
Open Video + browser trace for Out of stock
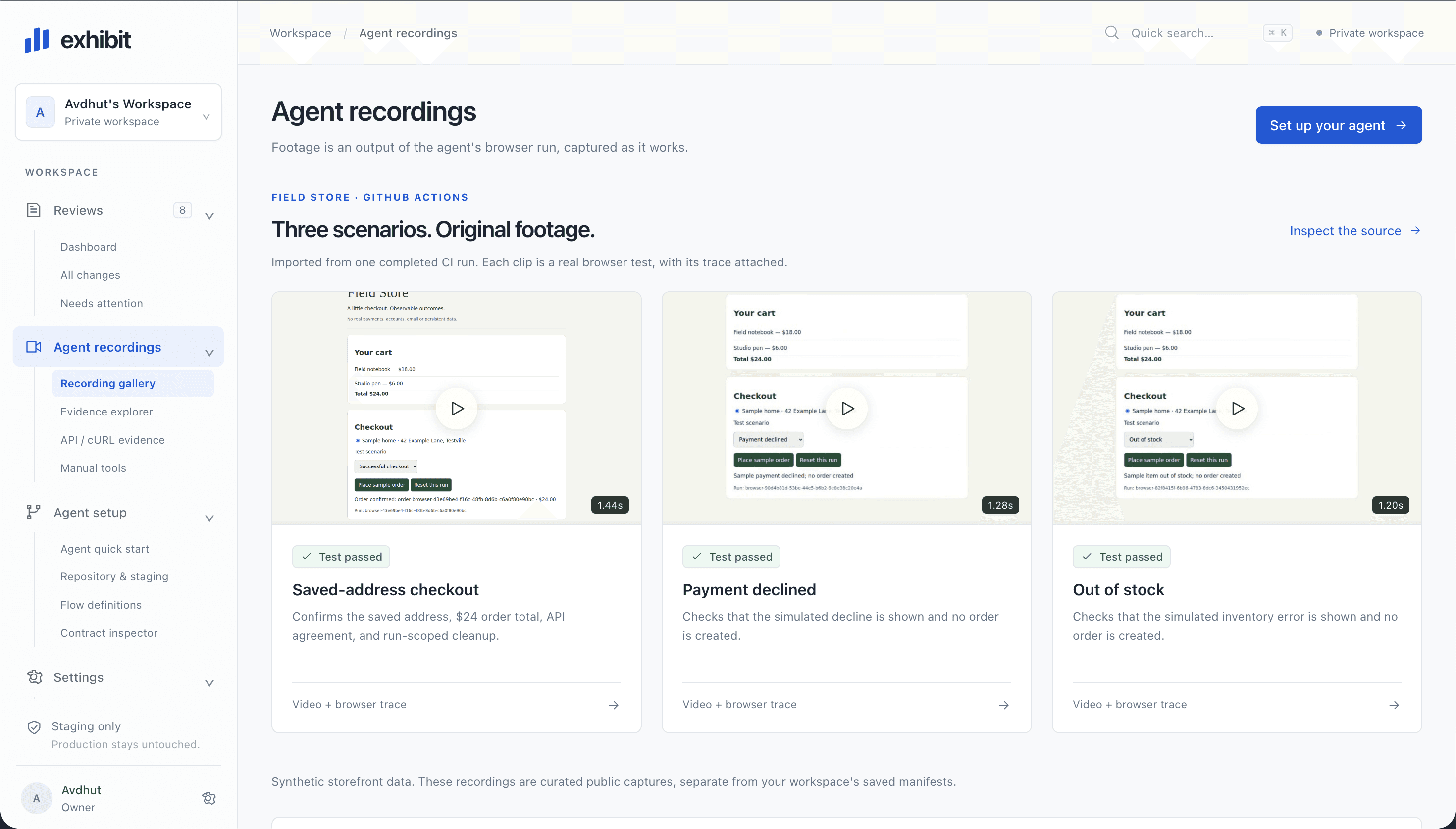[x=1237, y=705]
